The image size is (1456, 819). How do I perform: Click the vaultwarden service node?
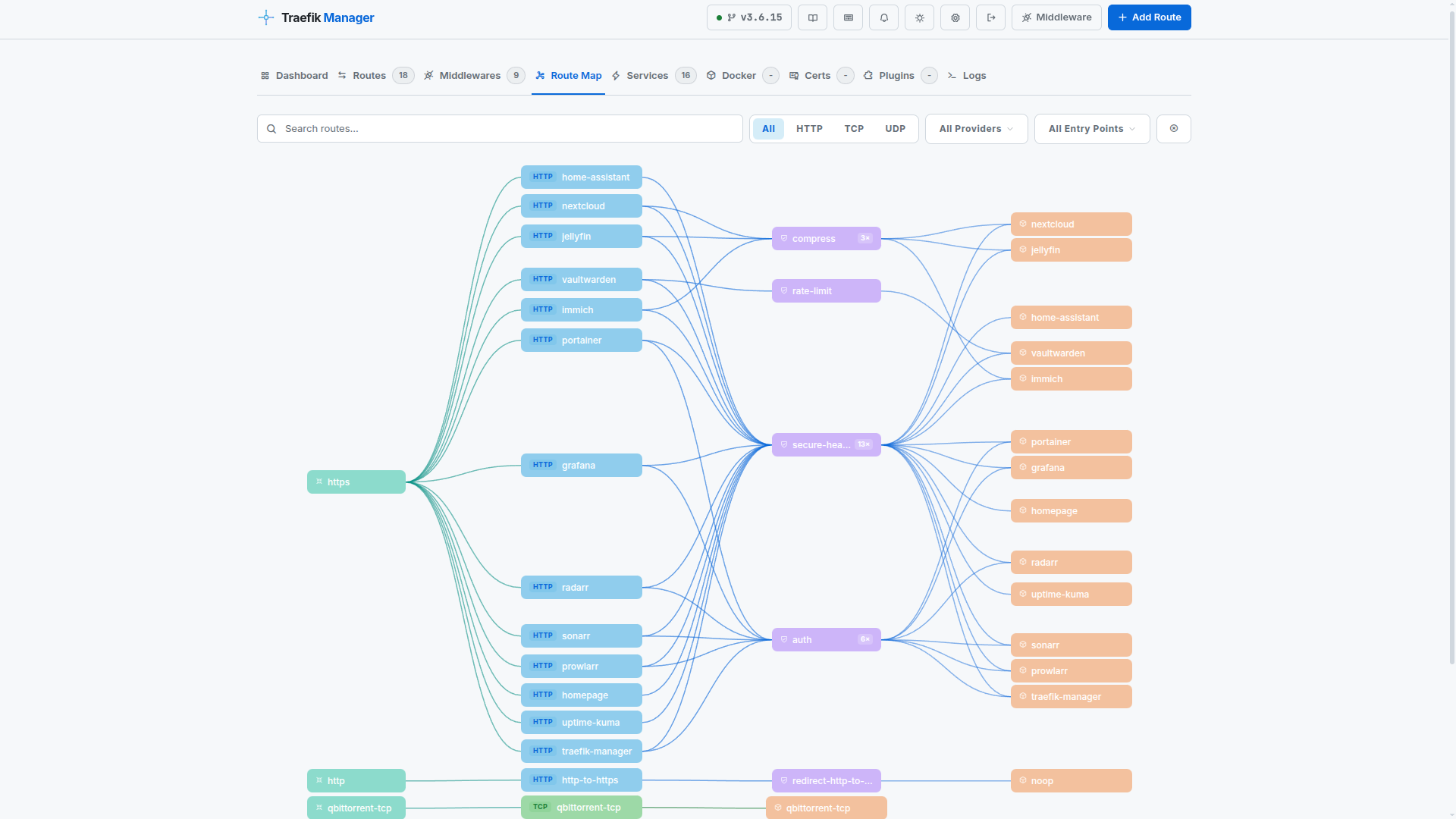point(1072,353)
